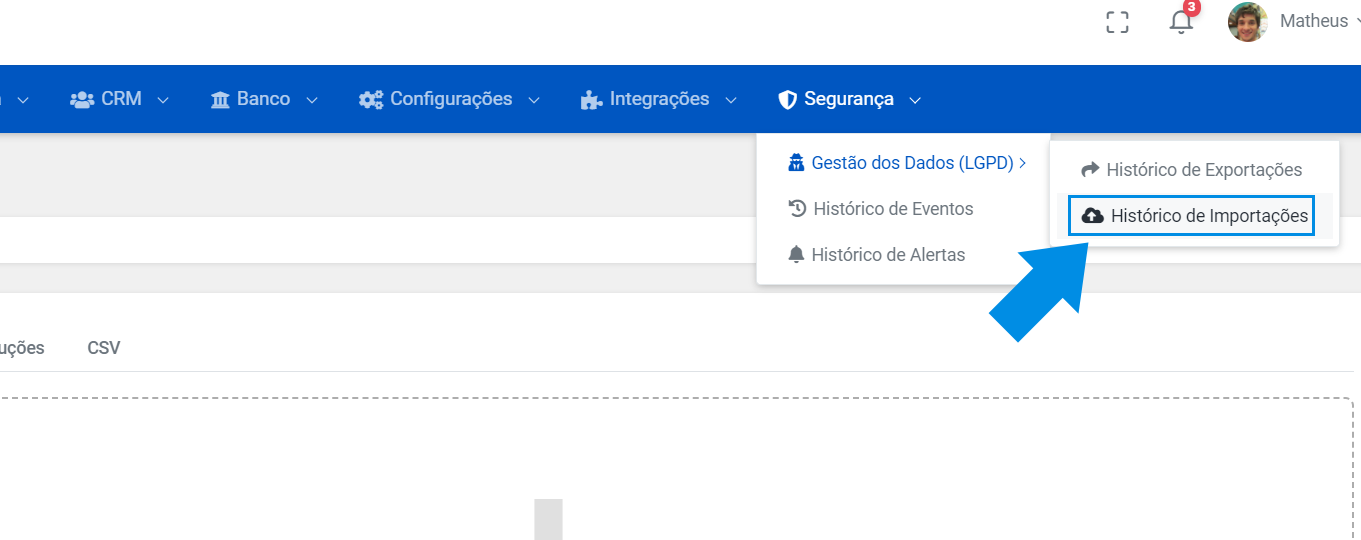Expand the Banco chevron arrow
Viewport: 1361px width, 540px height.
[x=312, y=100]
